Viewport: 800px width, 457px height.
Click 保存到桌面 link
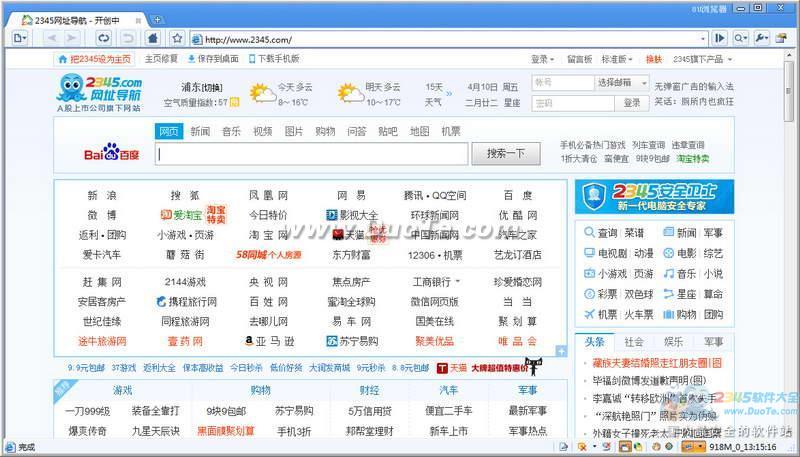(x=213, y=59)
